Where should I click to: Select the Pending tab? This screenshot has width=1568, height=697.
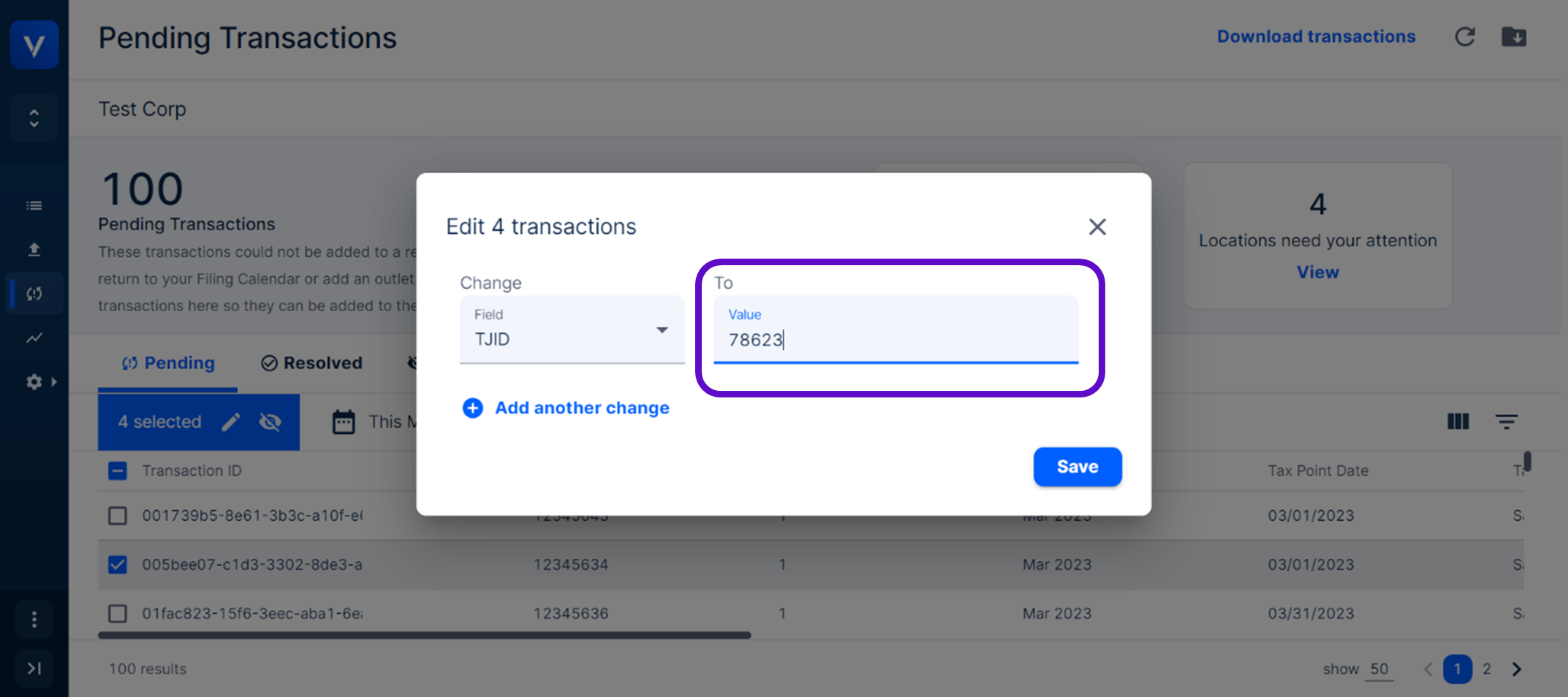[x=169, y=363]
